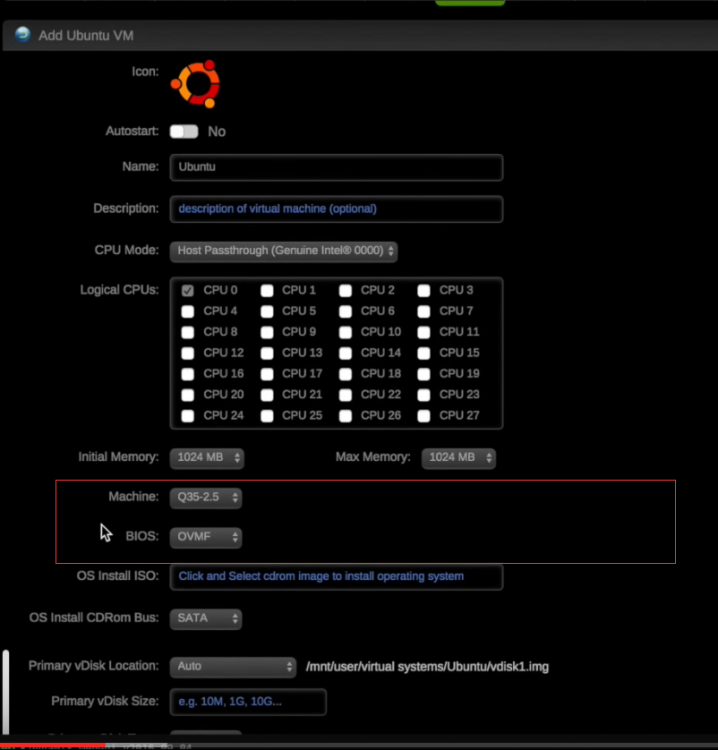Assign CPU 8 via its checkbox
Viewport: 718px width, 750px height.
click(188, 332)
